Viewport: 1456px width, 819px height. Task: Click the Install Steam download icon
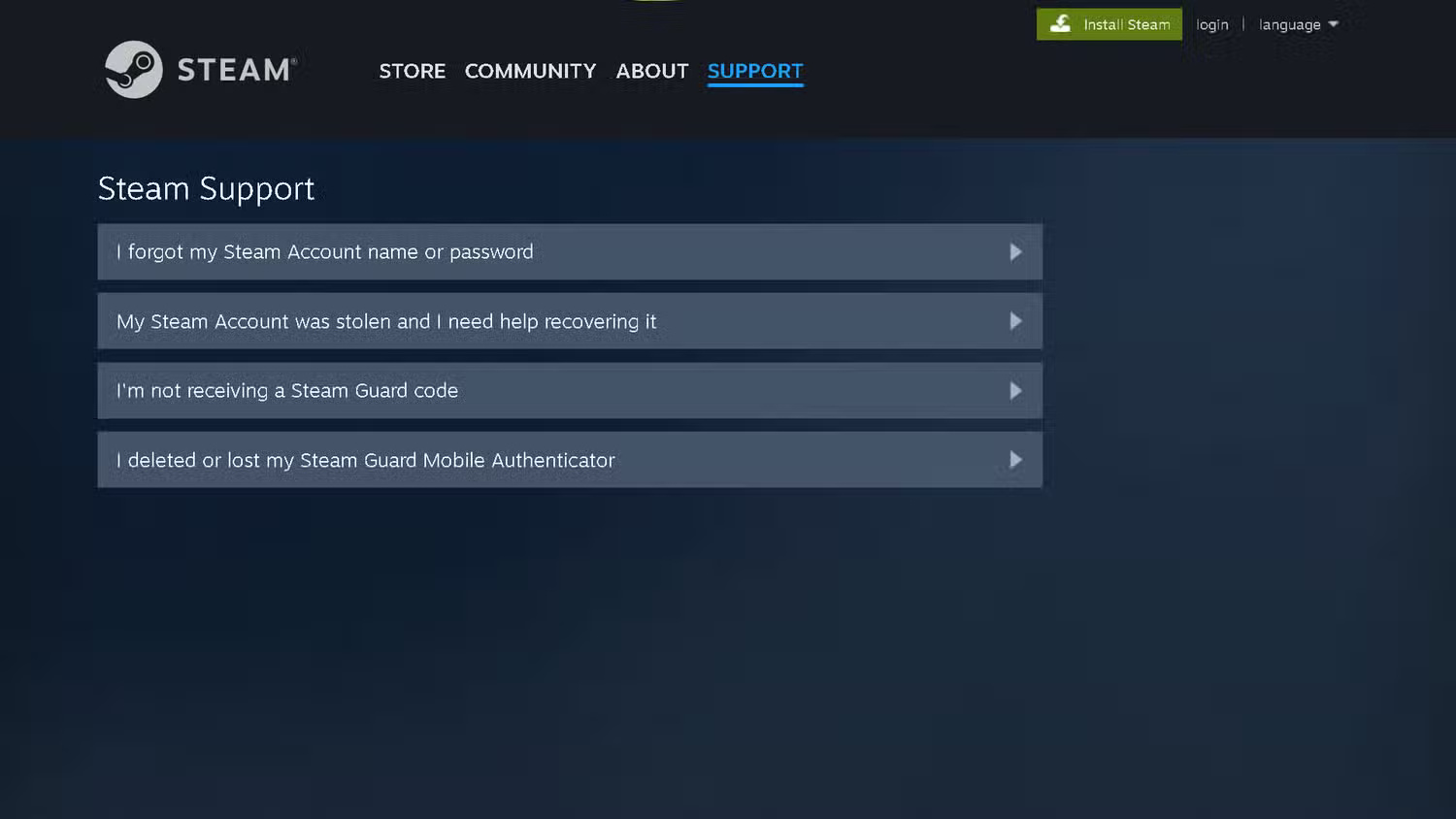click(x=1062, y=23)
